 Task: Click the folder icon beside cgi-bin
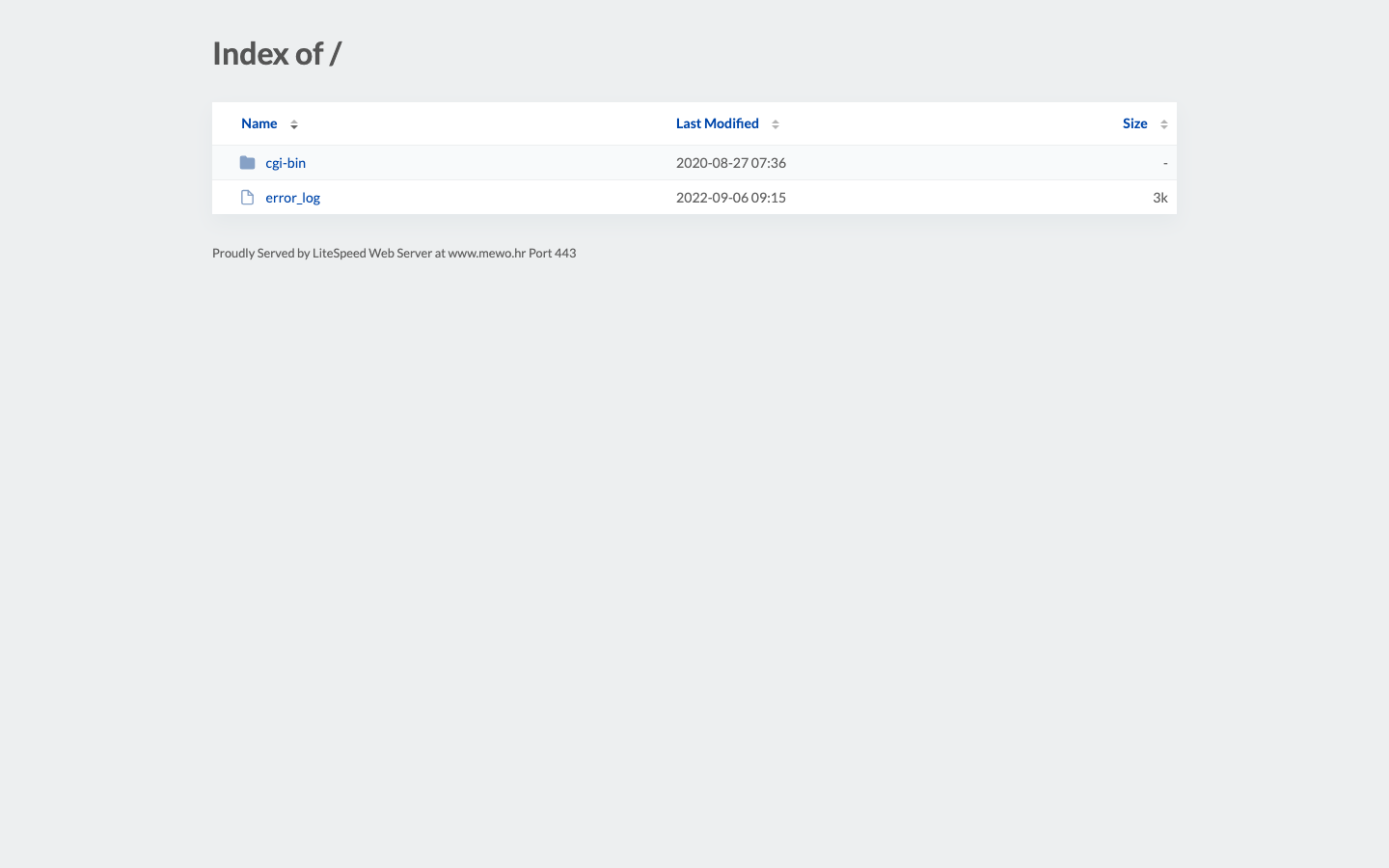(247, 163)
